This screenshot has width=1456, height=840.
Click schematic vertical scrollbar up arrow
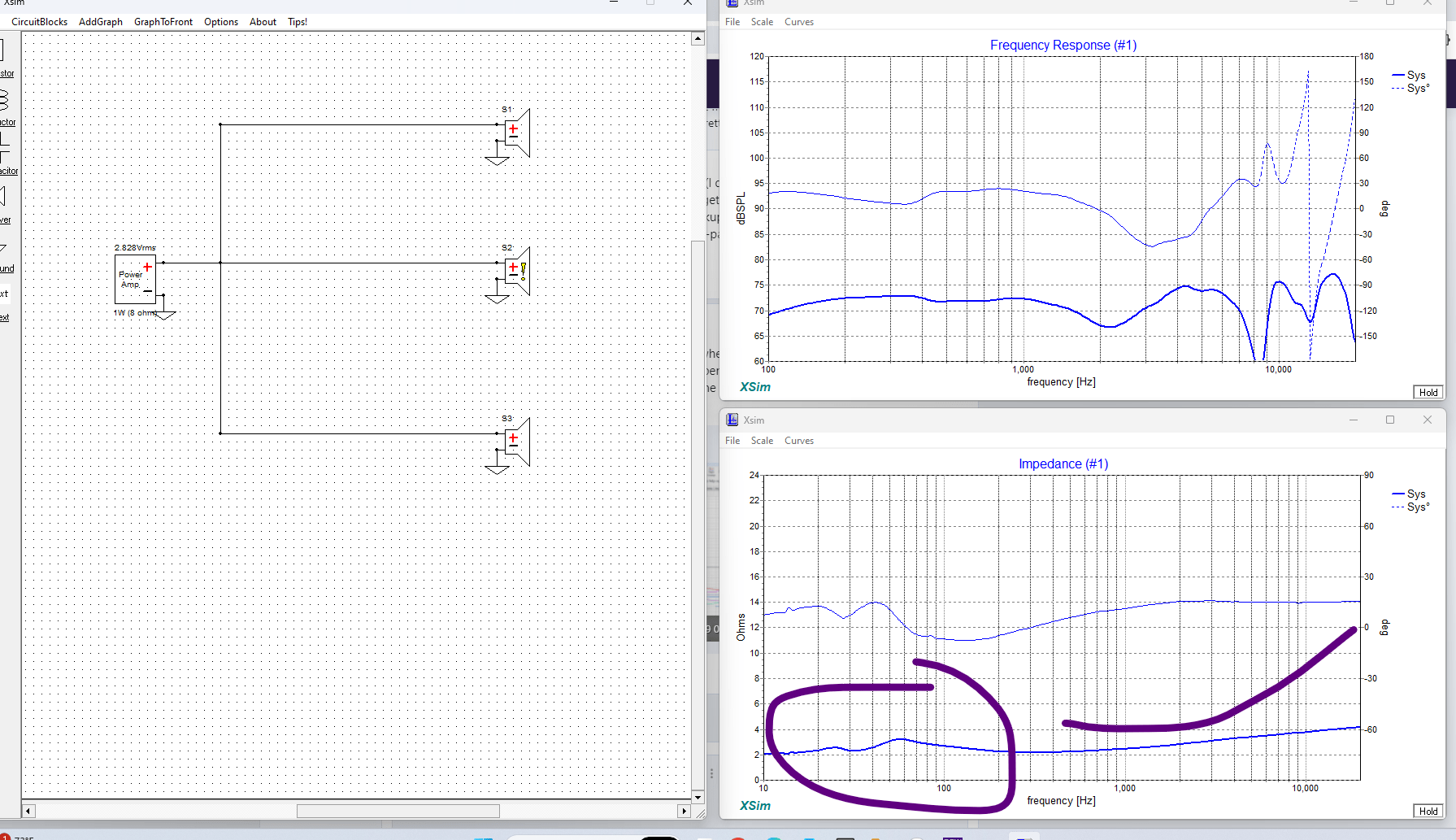point(698,38)
